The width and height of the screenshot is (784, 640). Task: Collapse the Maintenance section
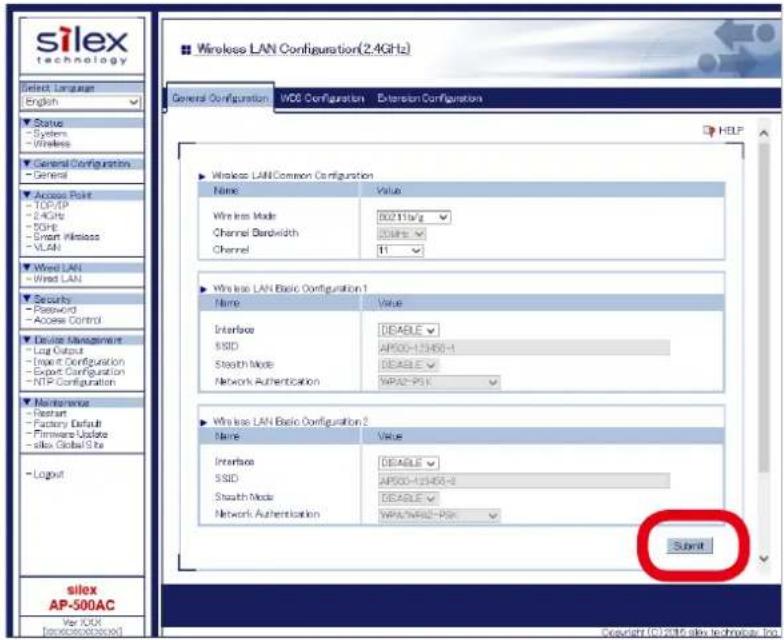[x=82, y=402]
